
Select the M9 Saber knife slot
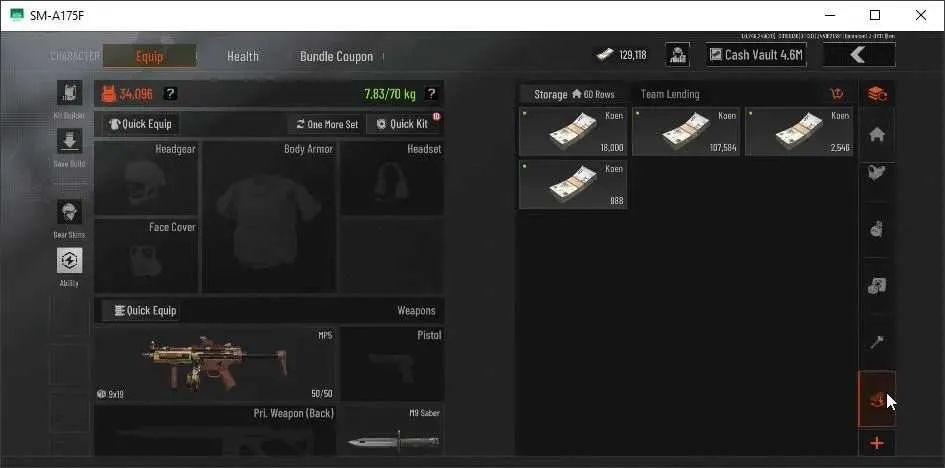(392, 431)
